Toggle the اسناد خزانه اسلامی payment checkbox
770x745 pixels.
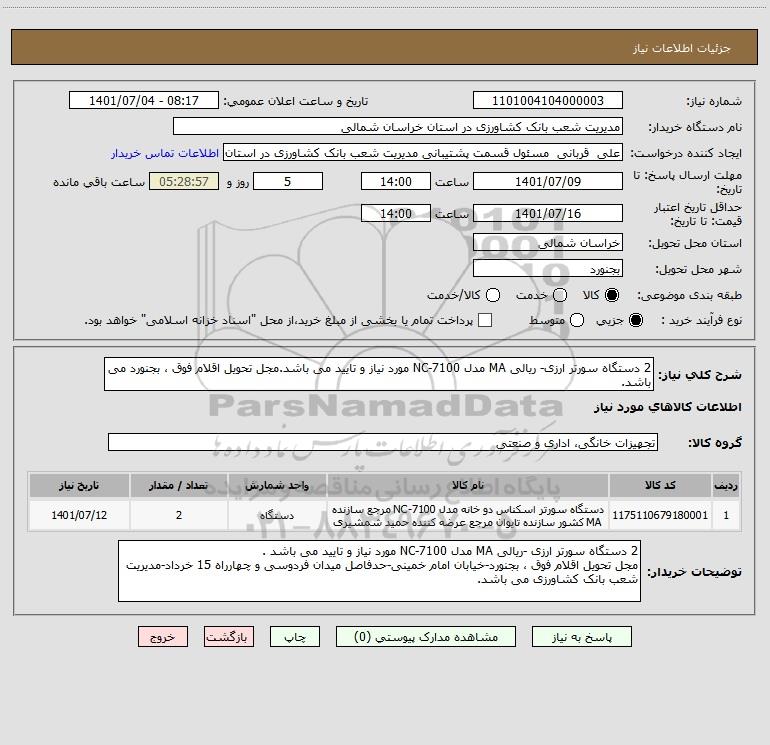(x=485, y=320)
